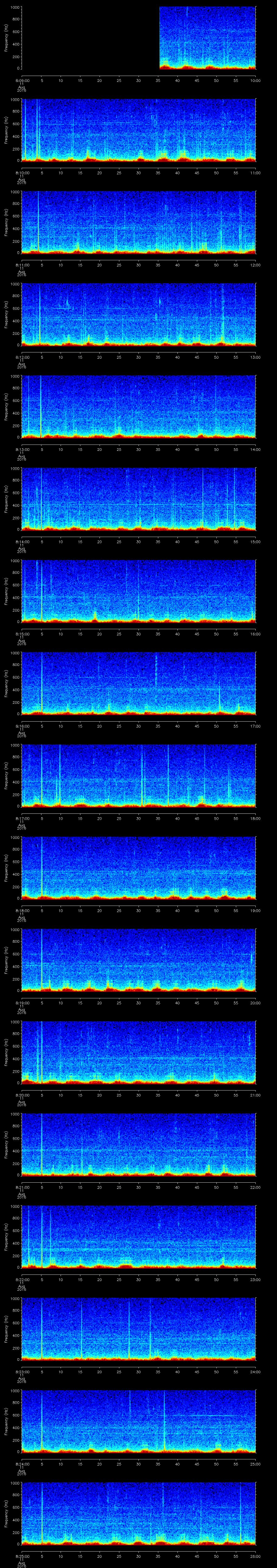Click the spectrogram panel beginning at 8:19:00
The height and width of the screenshot is (1568, 277).
138,960
